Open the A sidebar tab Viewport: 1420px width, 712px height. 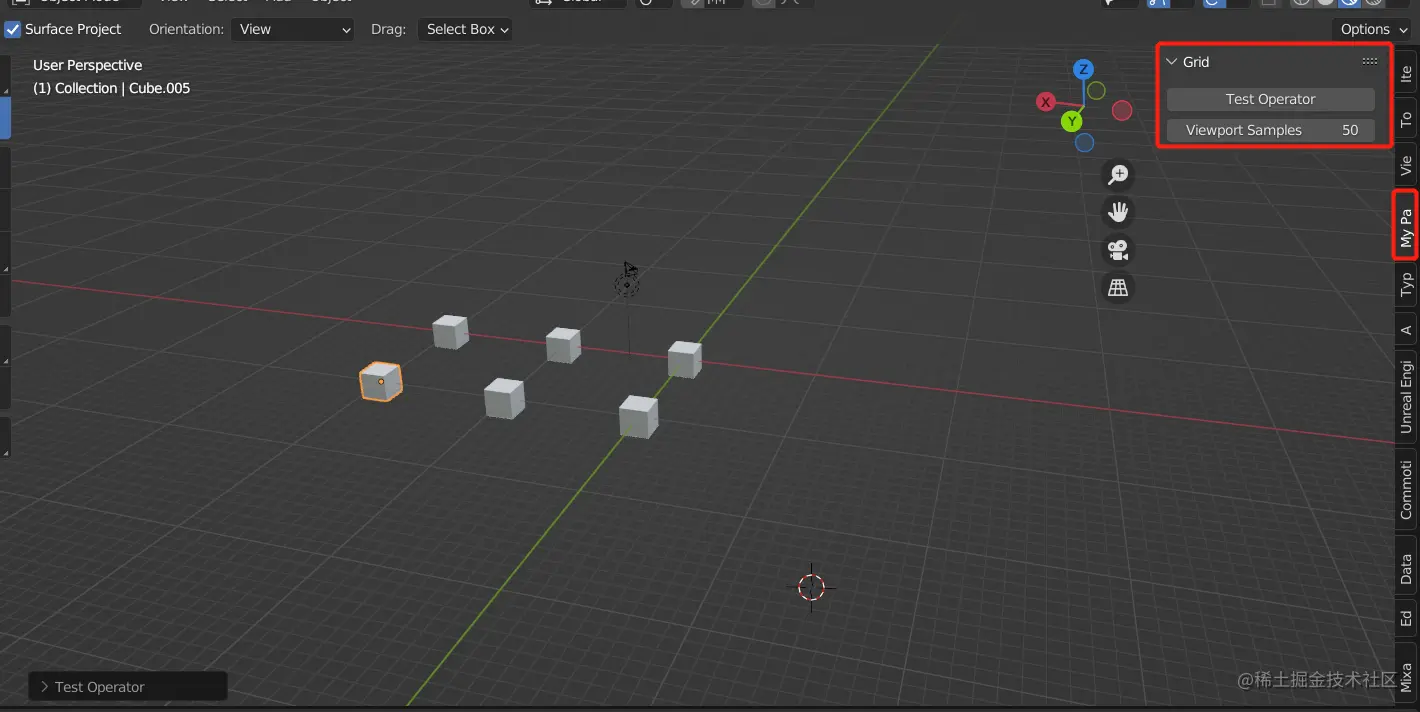pos(1407,330)
